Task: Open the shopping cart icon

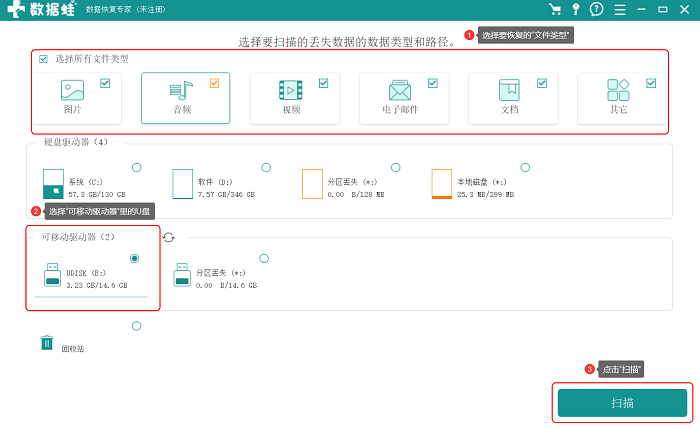Action: 555,9
